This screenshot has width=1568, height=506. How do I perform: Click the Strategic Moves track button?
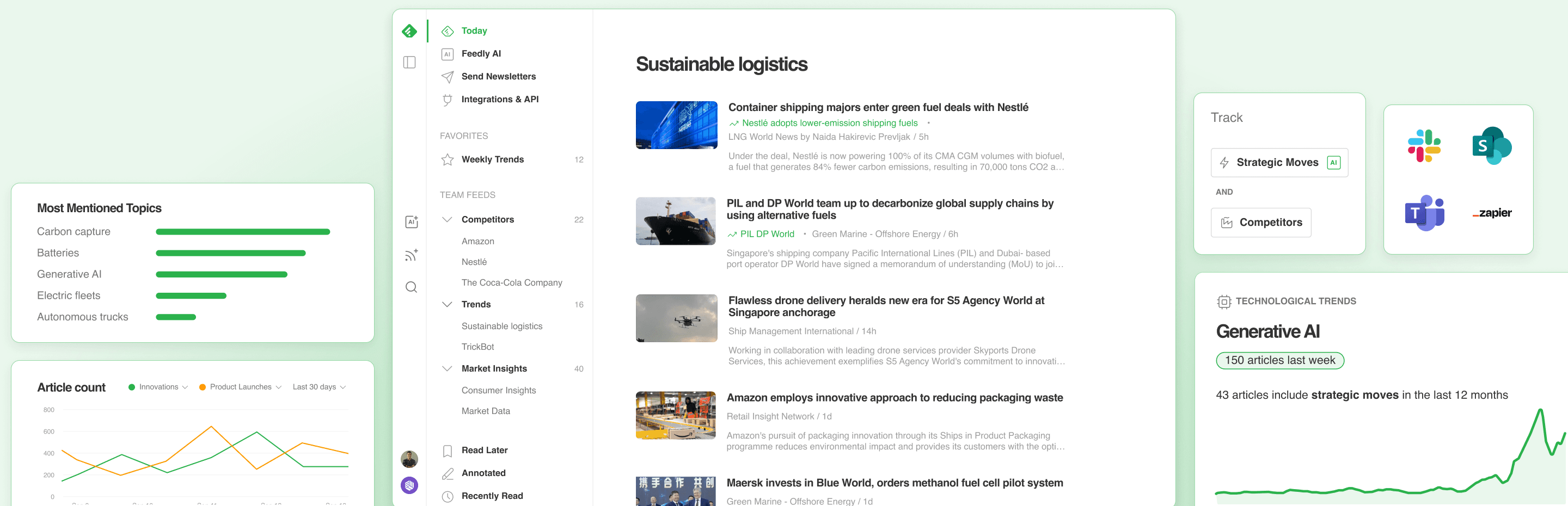point(1279,163)
